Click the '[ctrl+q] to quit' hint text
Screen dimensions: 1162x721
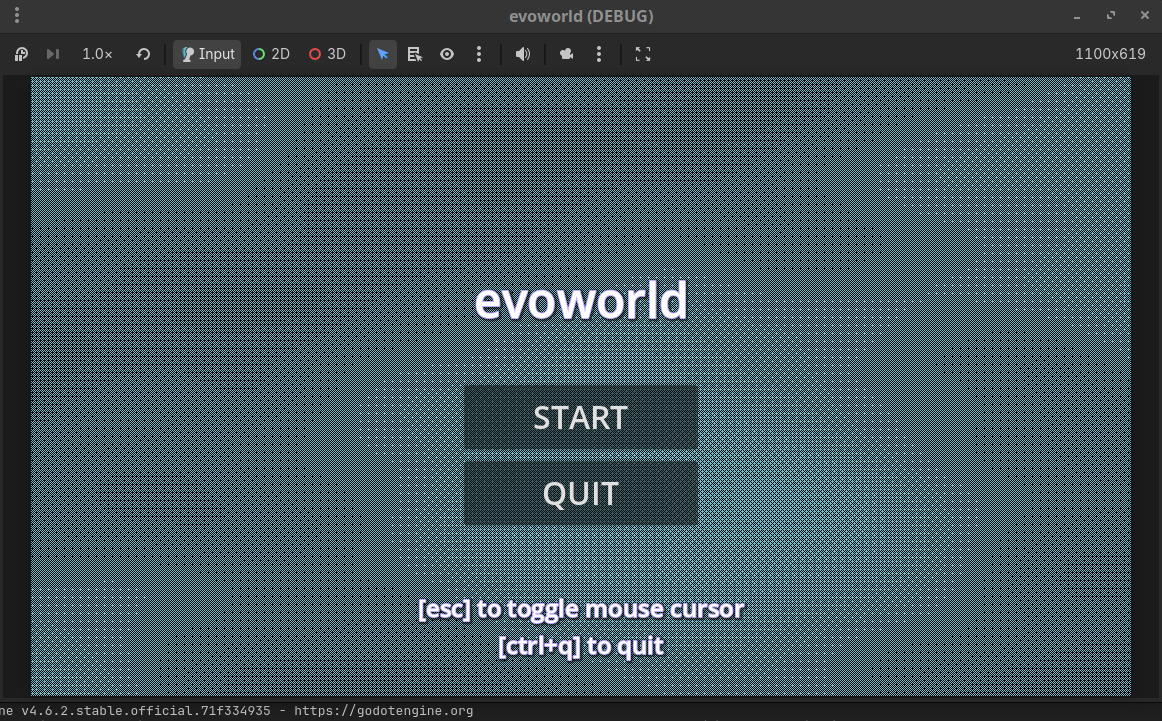click(581, 646)
